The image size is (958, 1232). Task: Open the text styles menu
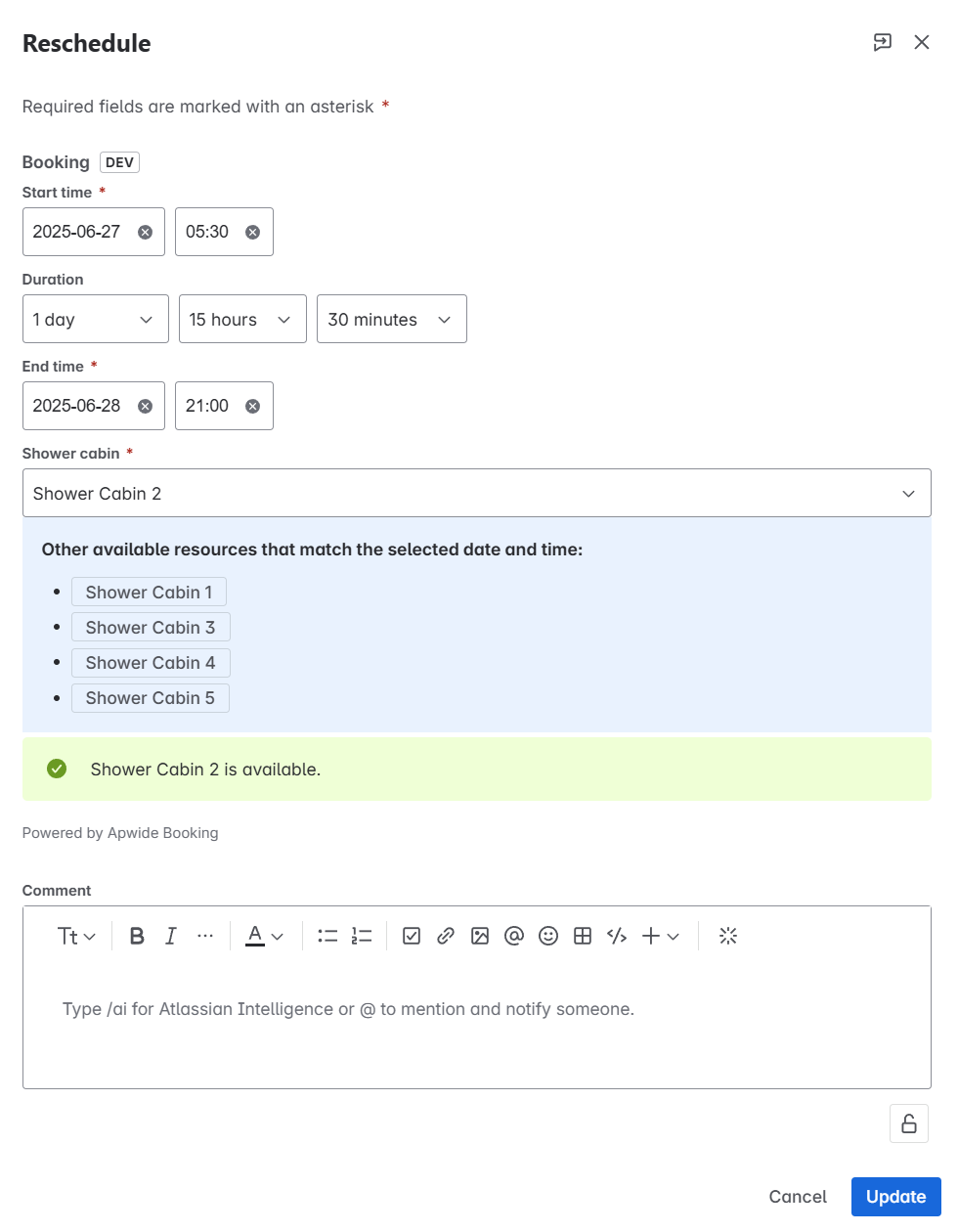(x=76, y=936)
